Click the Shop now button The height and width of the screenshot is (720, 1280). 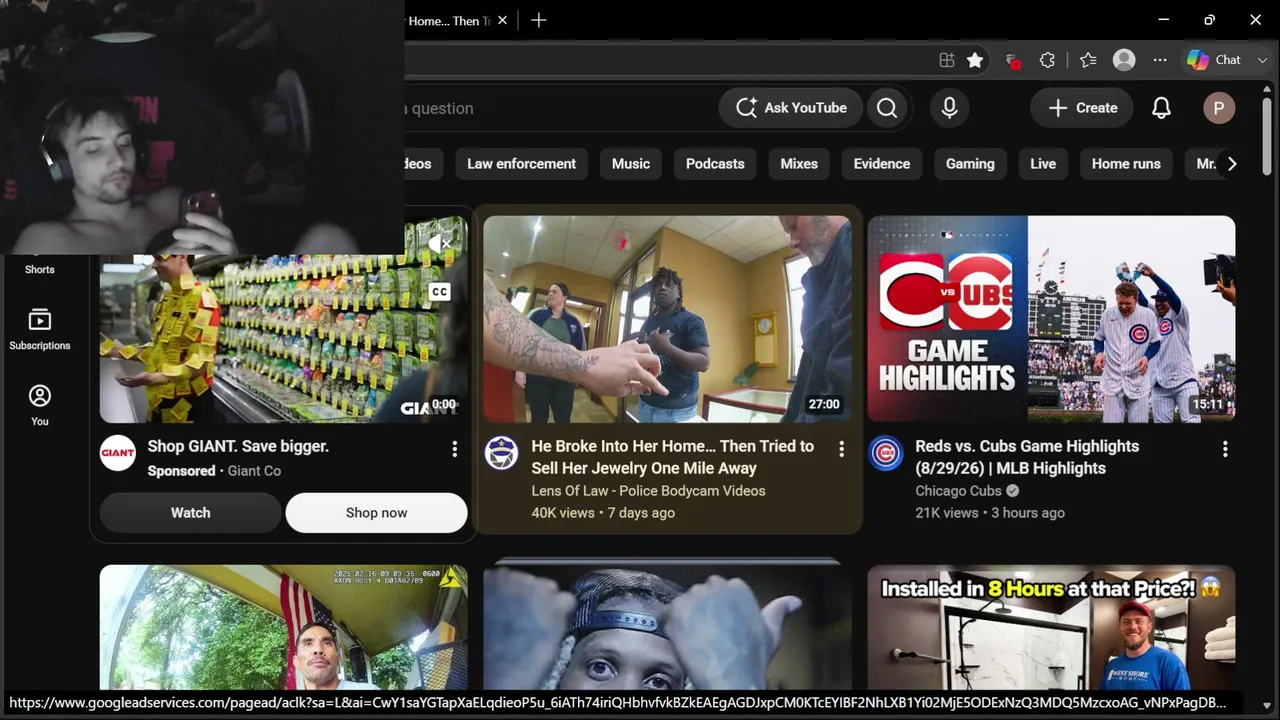click(x=376, y=513)
